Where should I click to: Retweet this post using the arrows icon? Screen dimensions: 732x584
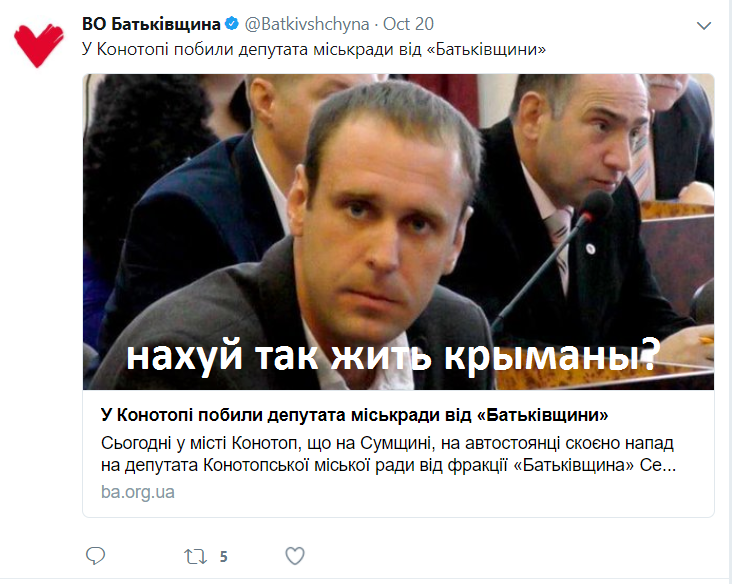coord(195,556)
